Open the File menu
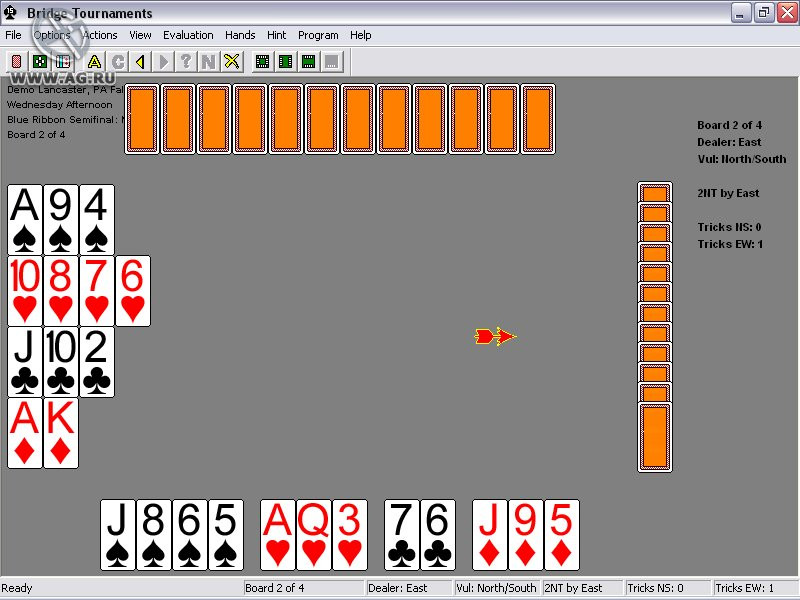 click(x=13, y=35)
